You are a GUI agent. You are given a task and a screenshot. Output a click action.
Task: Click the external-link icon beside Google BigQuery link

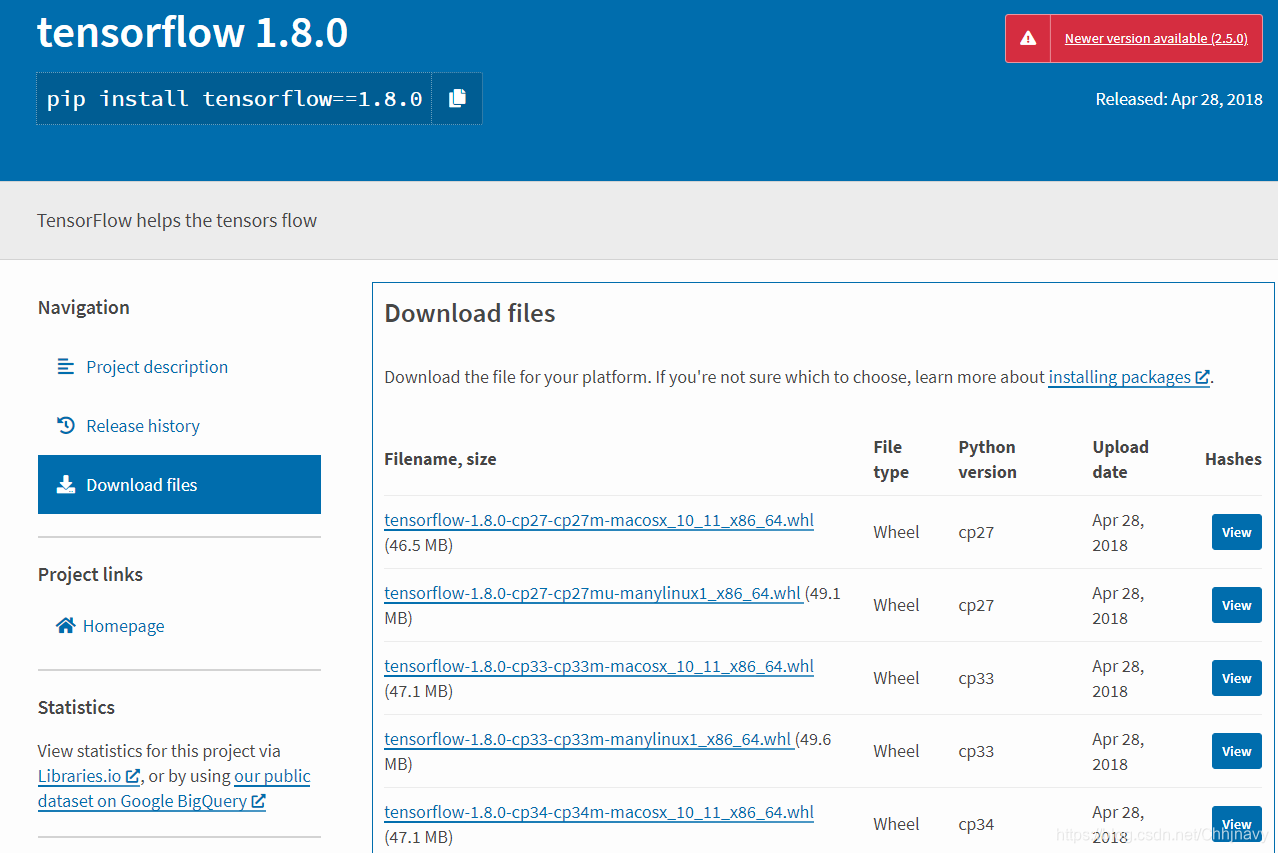click(258, 800)
